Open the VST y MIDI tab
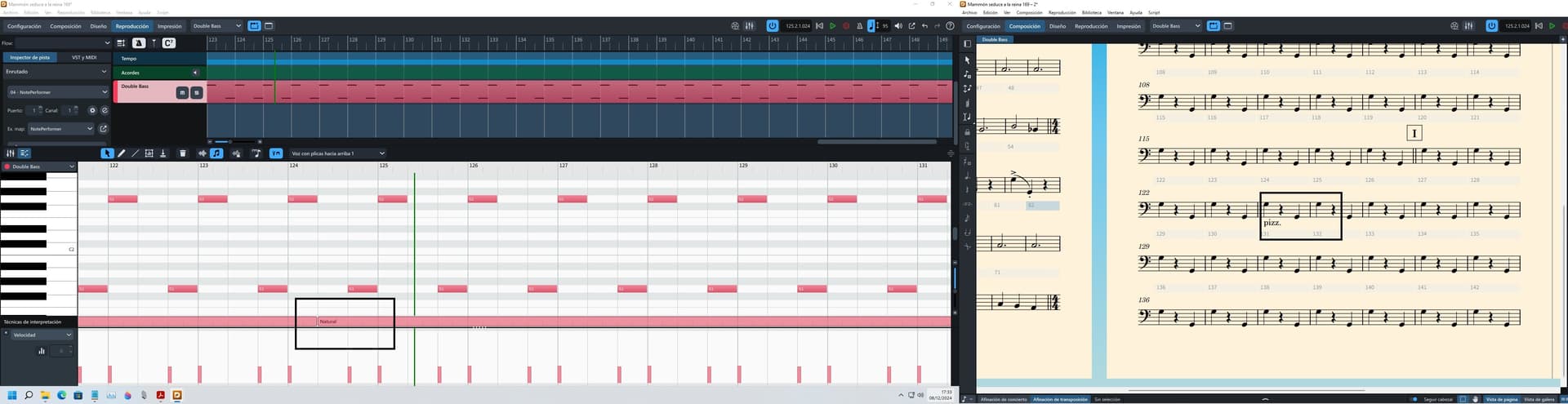Screen dimensions: 1568x404 point(84,57)
